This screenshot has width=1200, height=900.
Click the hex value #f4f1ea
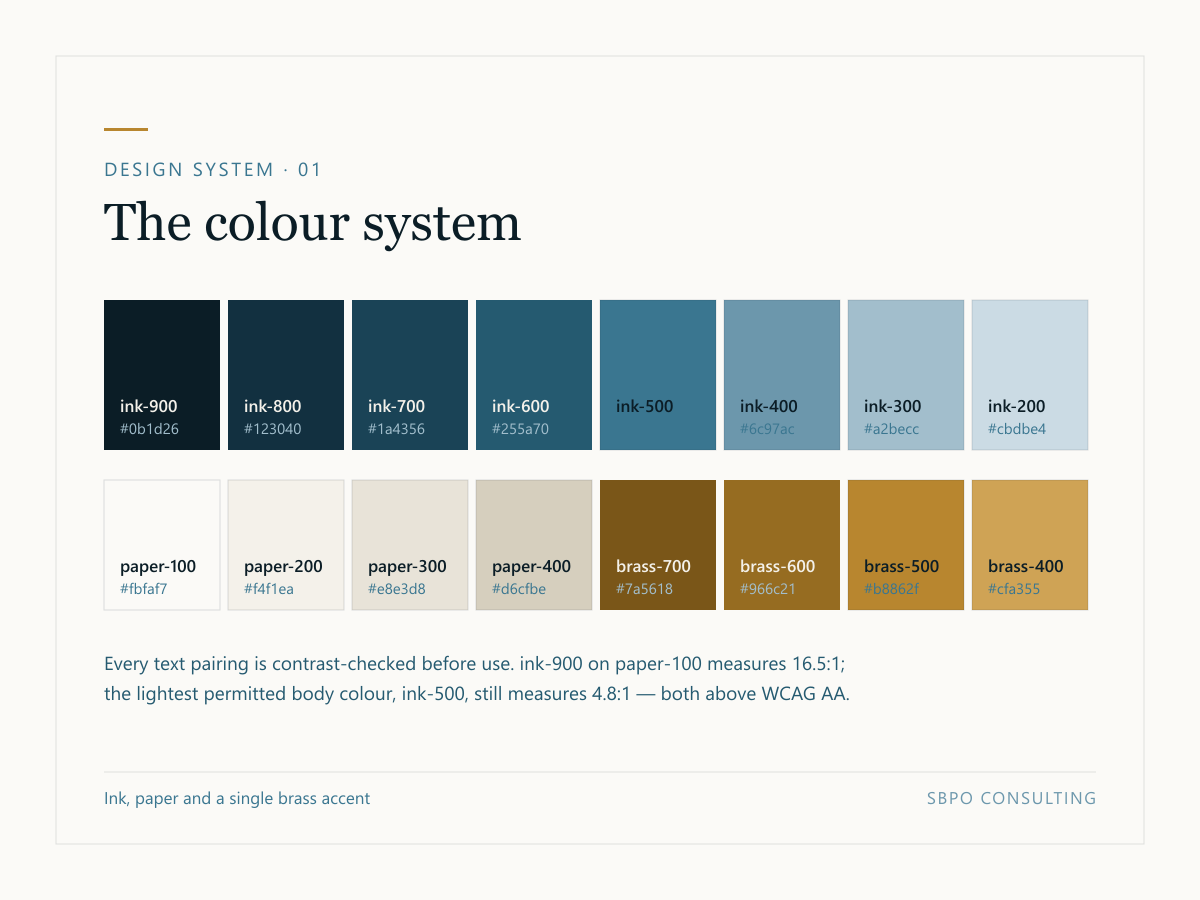(x=269, y=589)
